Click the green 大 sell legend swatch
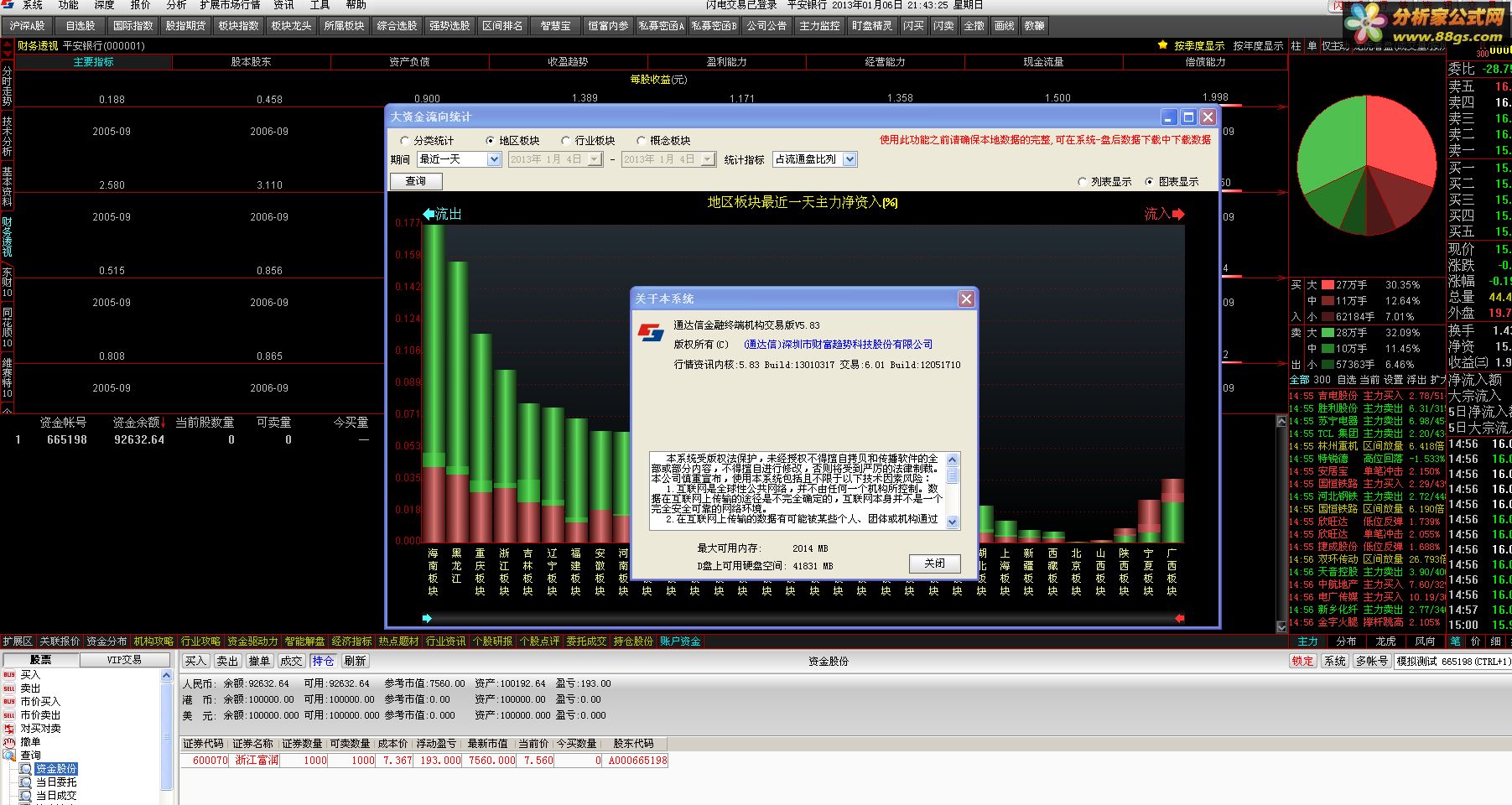1512x805 pixels. point(1328,333)
